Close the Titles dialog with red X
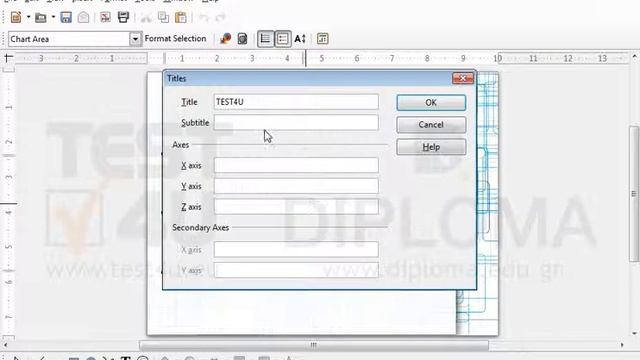Viewport: 640px width, 360px height. pos(463,78)
